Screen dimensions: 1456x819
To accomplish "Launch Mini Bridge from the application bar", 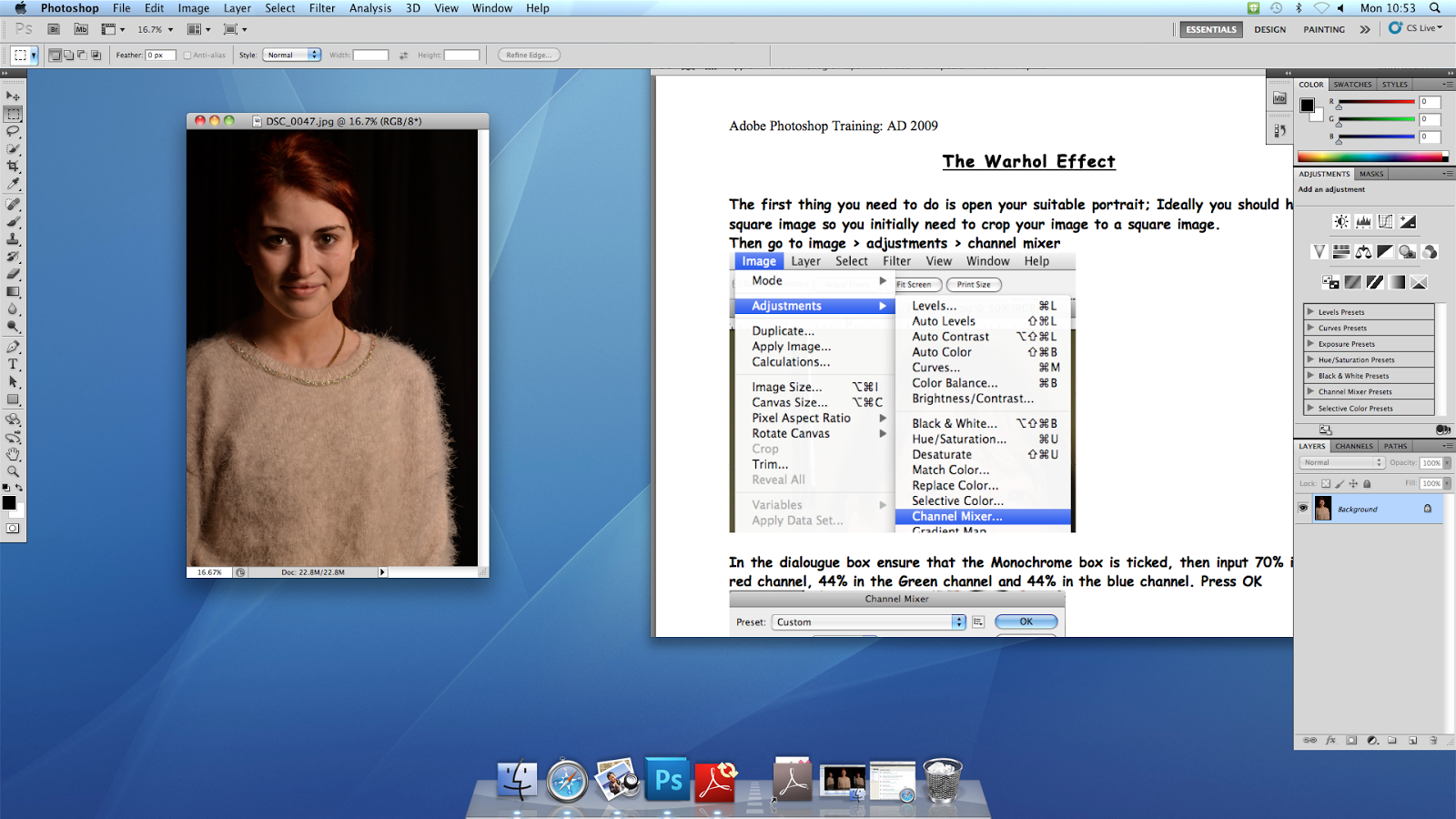I will [x=81, y=29].
